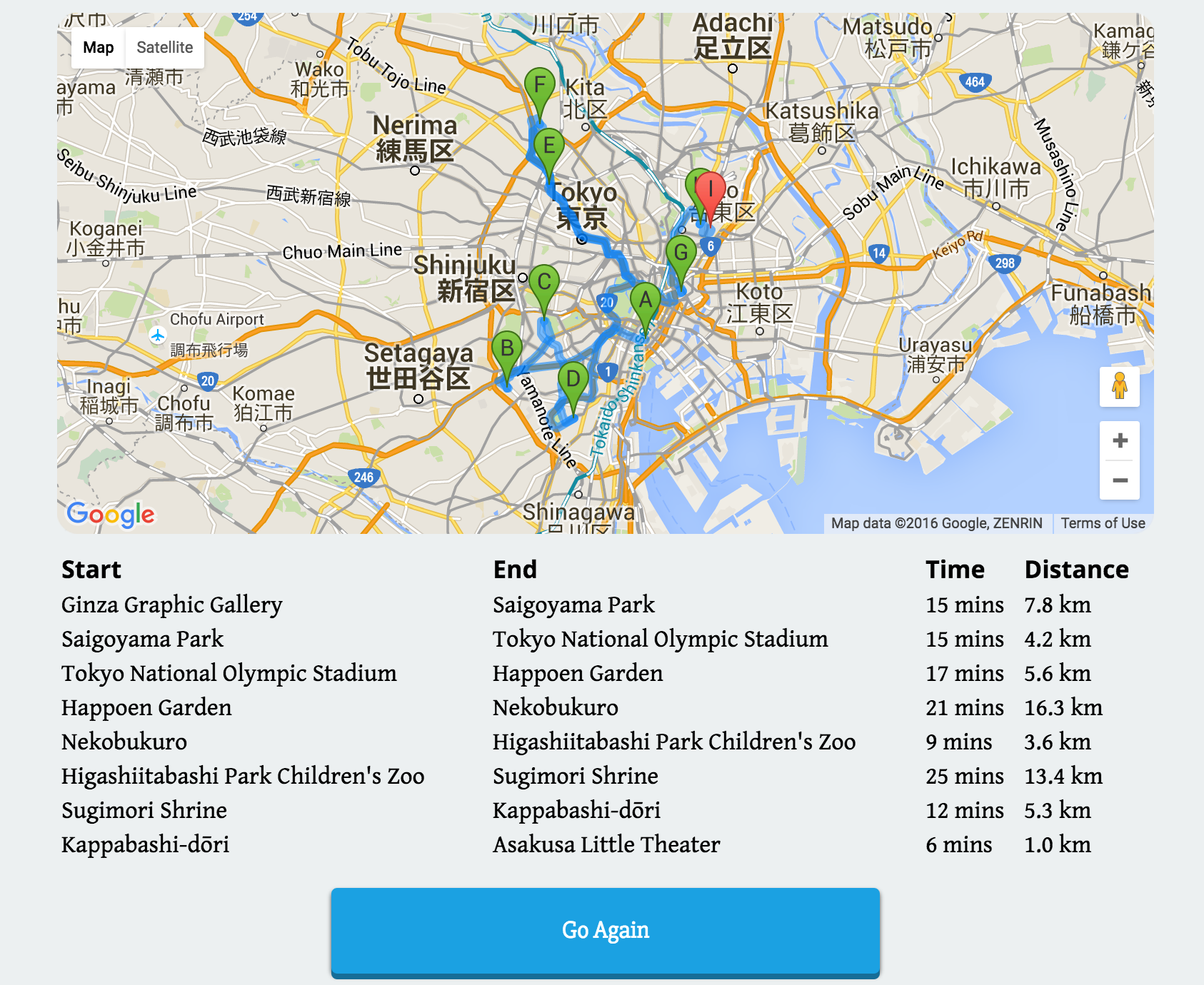Click the Chofu Airport airplane icon
Screen dimensions: 1204x985
coord(157,335)
